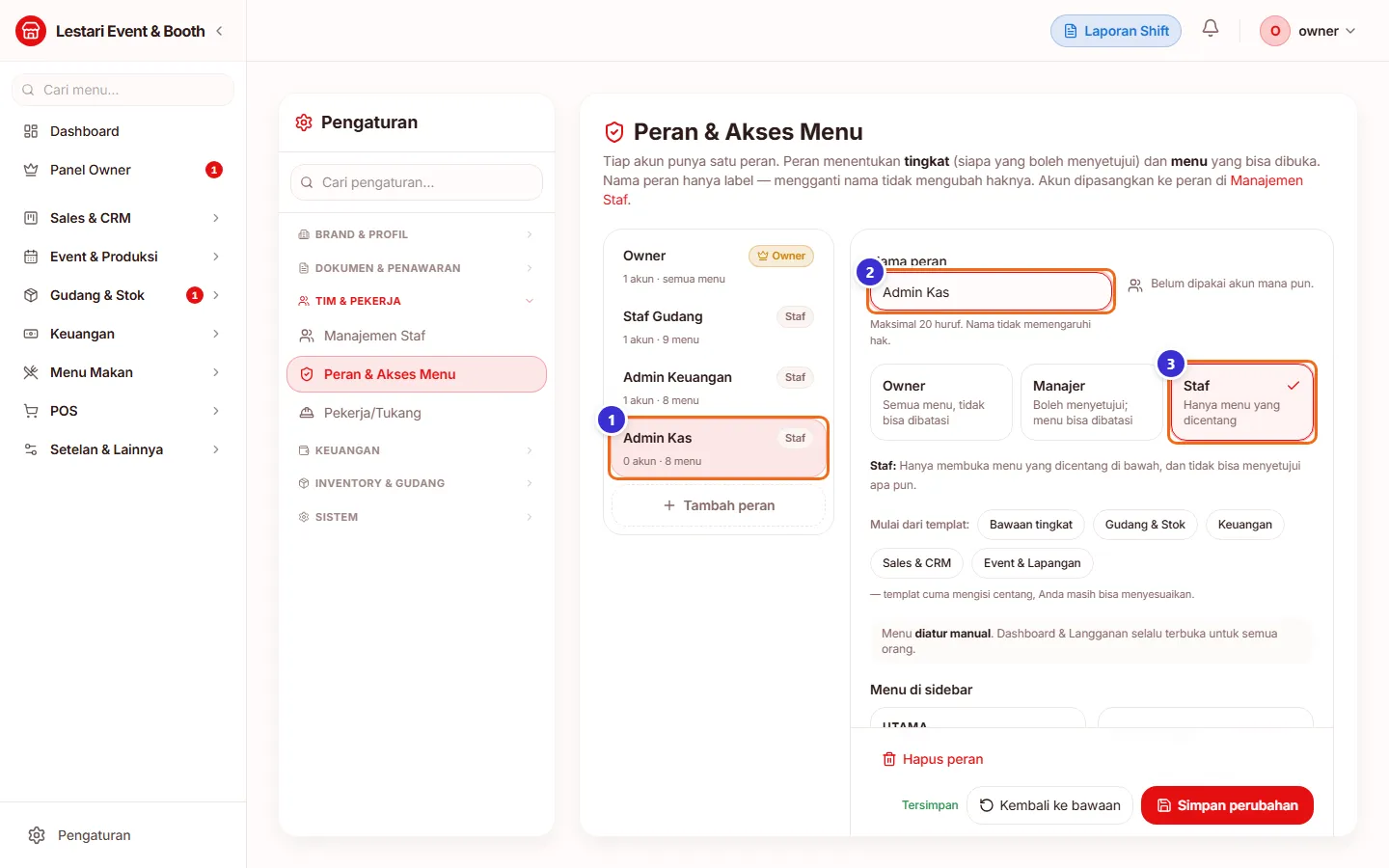Click Panel Owner crown icon
The height and width of the screenshot is (868, 1389).
pyautogui.click(x=31, y=170)
